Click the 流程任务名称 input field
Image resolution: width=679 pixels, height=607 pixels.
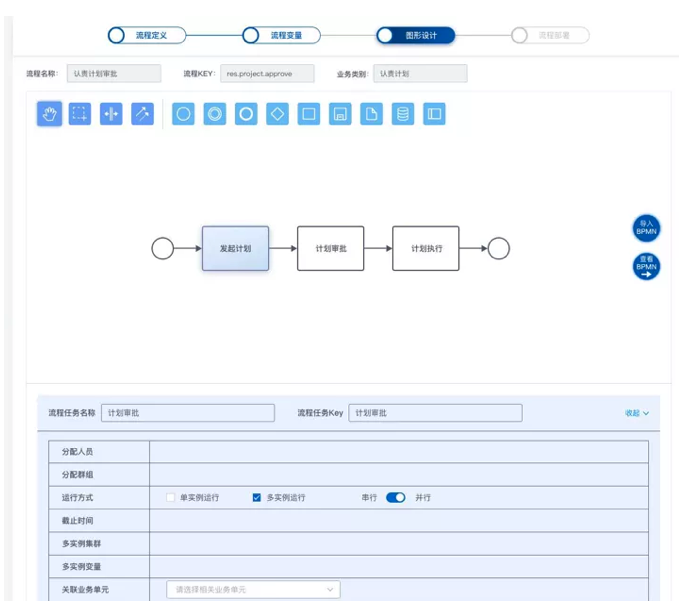pos(187,413)
